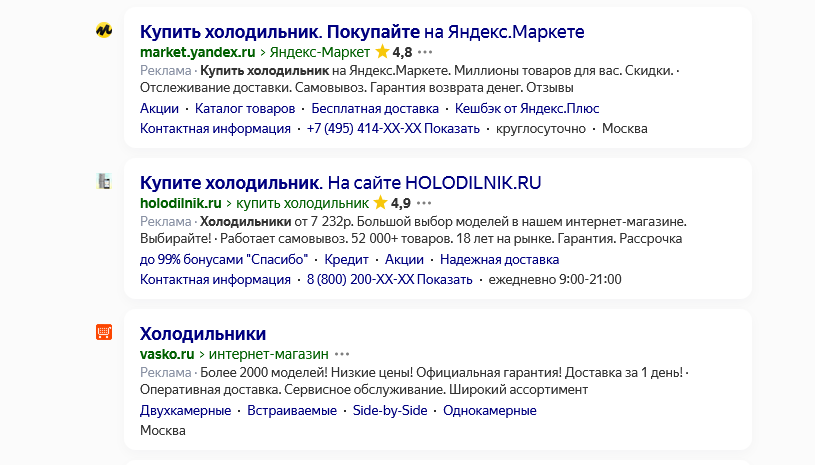
Task: Visit the market.yandex.ru green URL
Action: pos(198,52)
